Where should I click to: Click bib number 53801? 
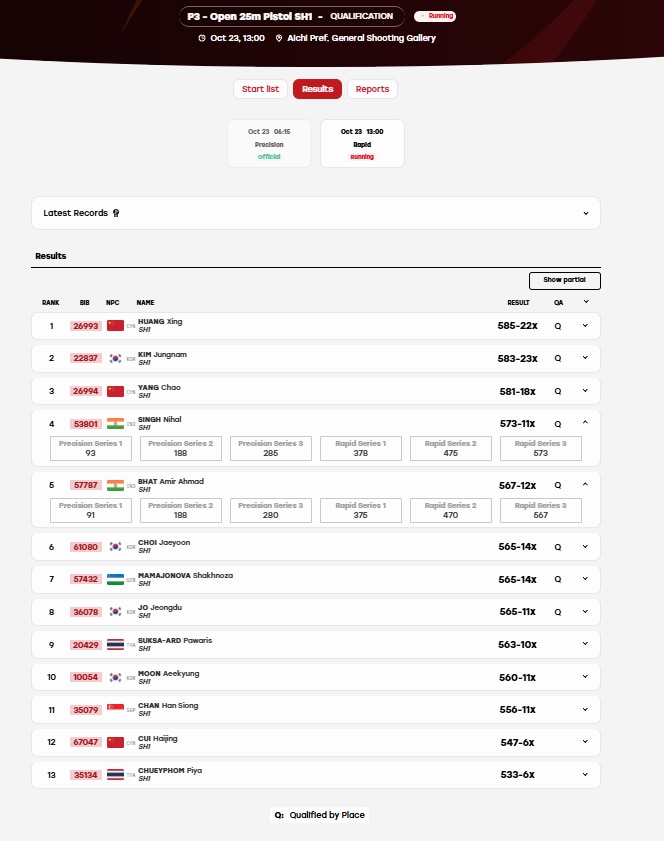(86, 424)
